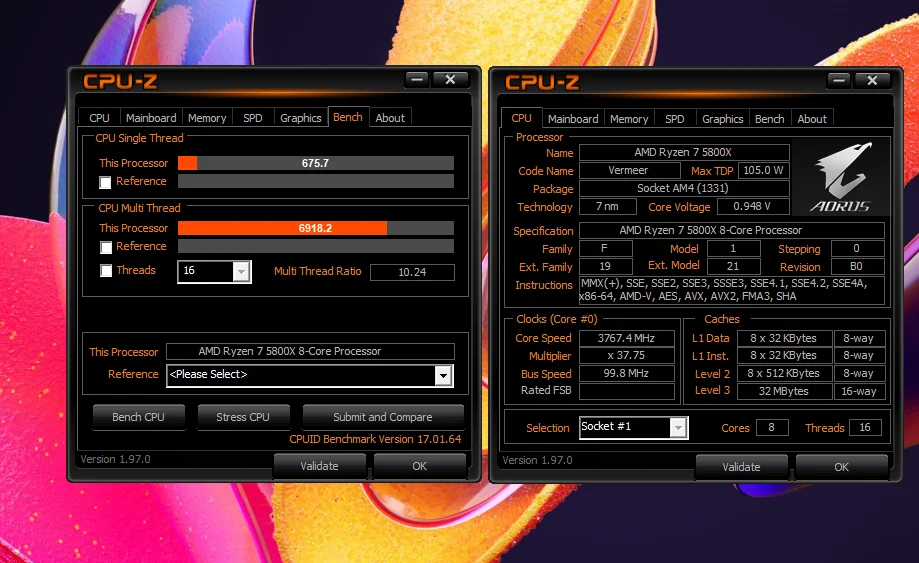Click the Level 2 cache value 8 x 512 KBytes

pos(784,374)
